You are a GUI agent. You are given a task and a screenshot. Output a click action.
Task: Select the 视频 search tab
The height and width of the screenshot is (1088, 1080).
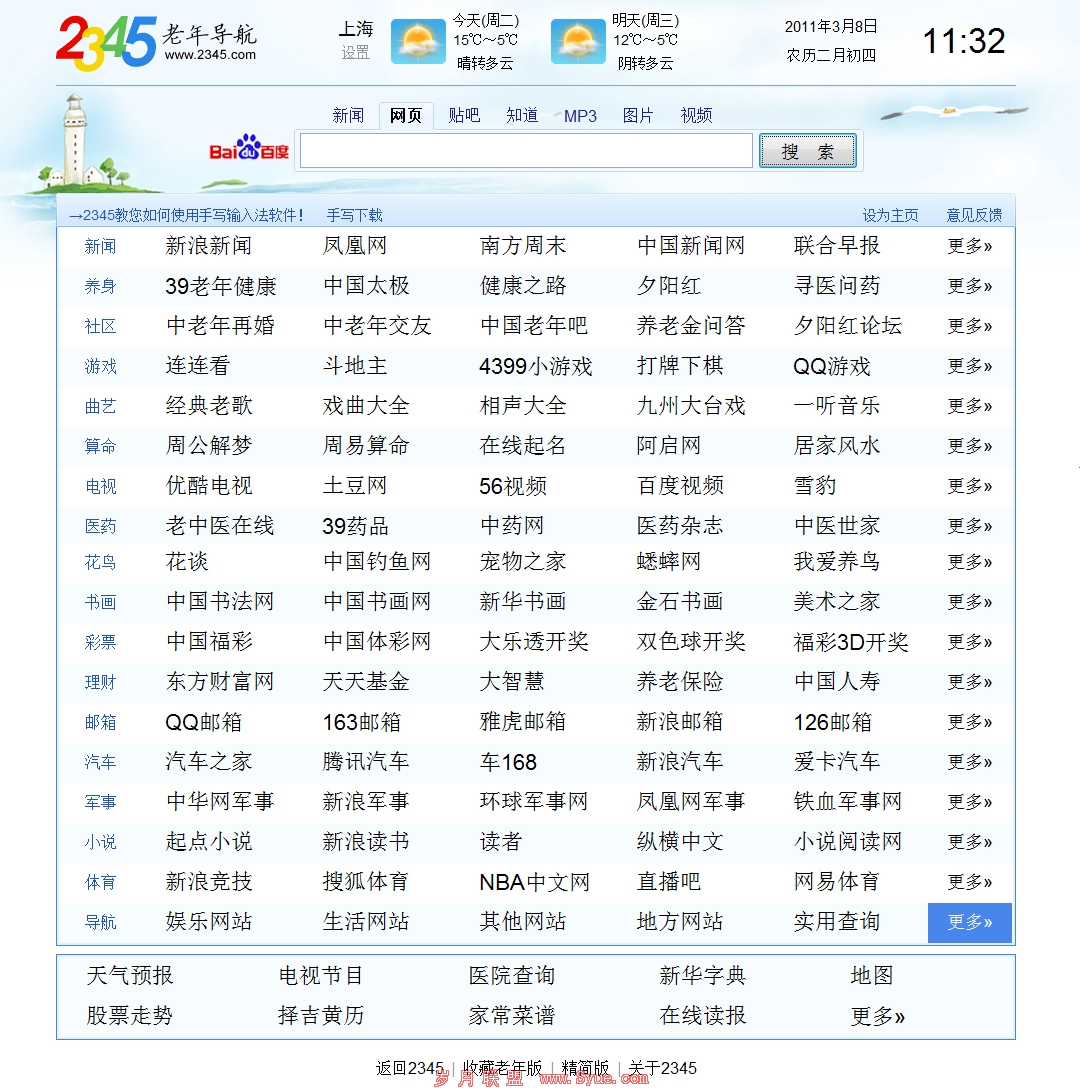click(696, 115)
